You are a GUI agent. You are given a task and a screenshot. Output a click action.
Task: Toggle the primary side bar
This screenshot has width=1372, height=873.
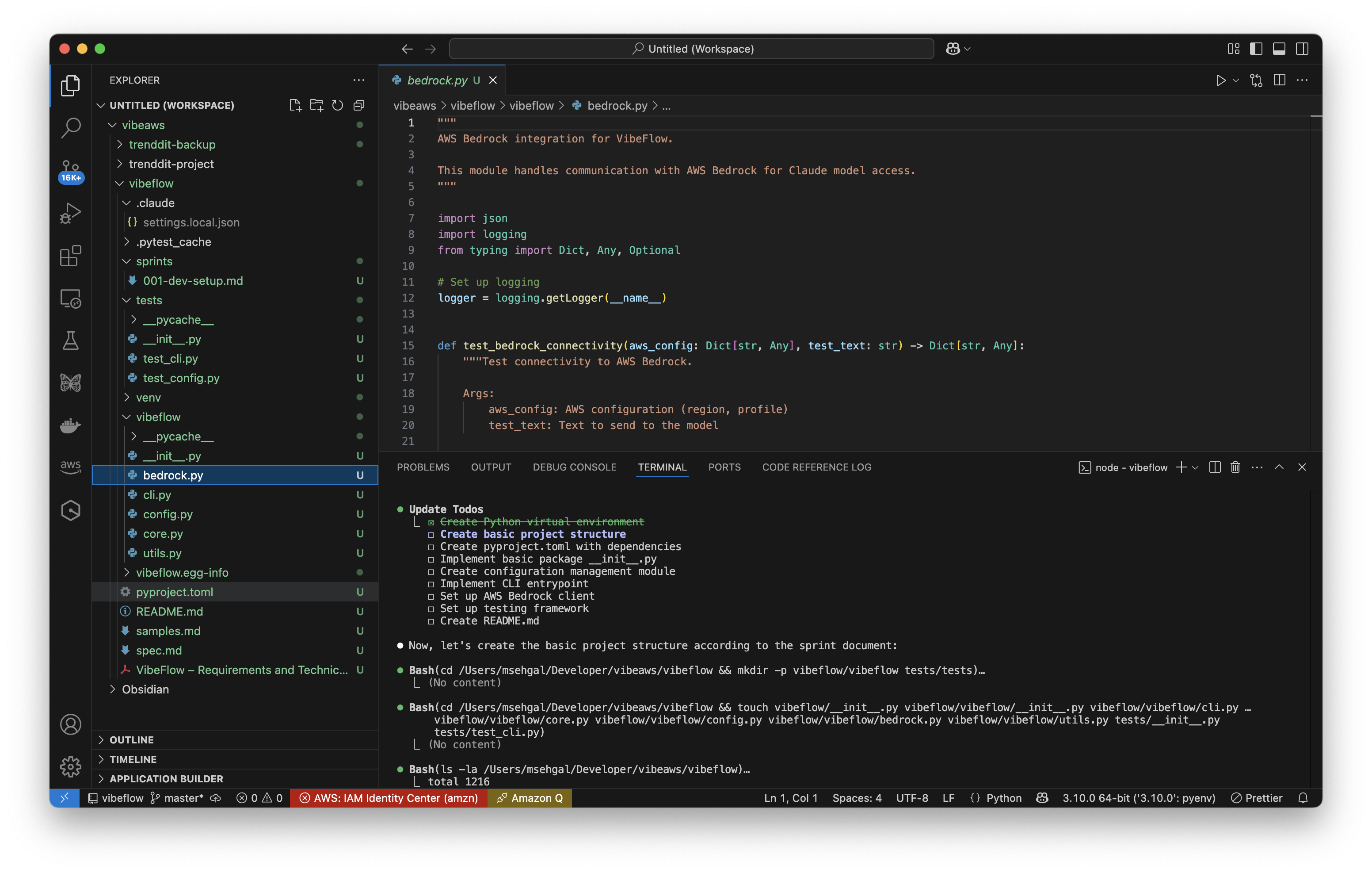(x=1256, y=49)
